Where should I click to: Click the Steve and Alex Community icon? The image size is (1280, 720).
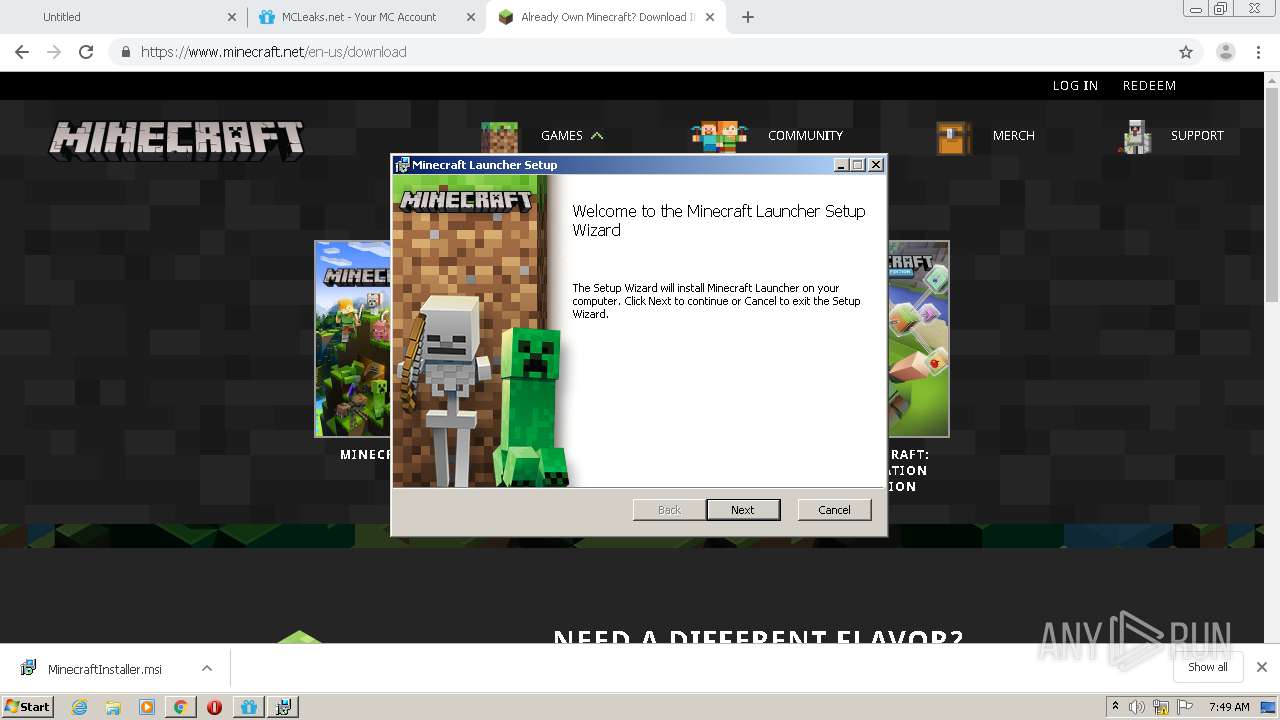(x=719, y=136)
